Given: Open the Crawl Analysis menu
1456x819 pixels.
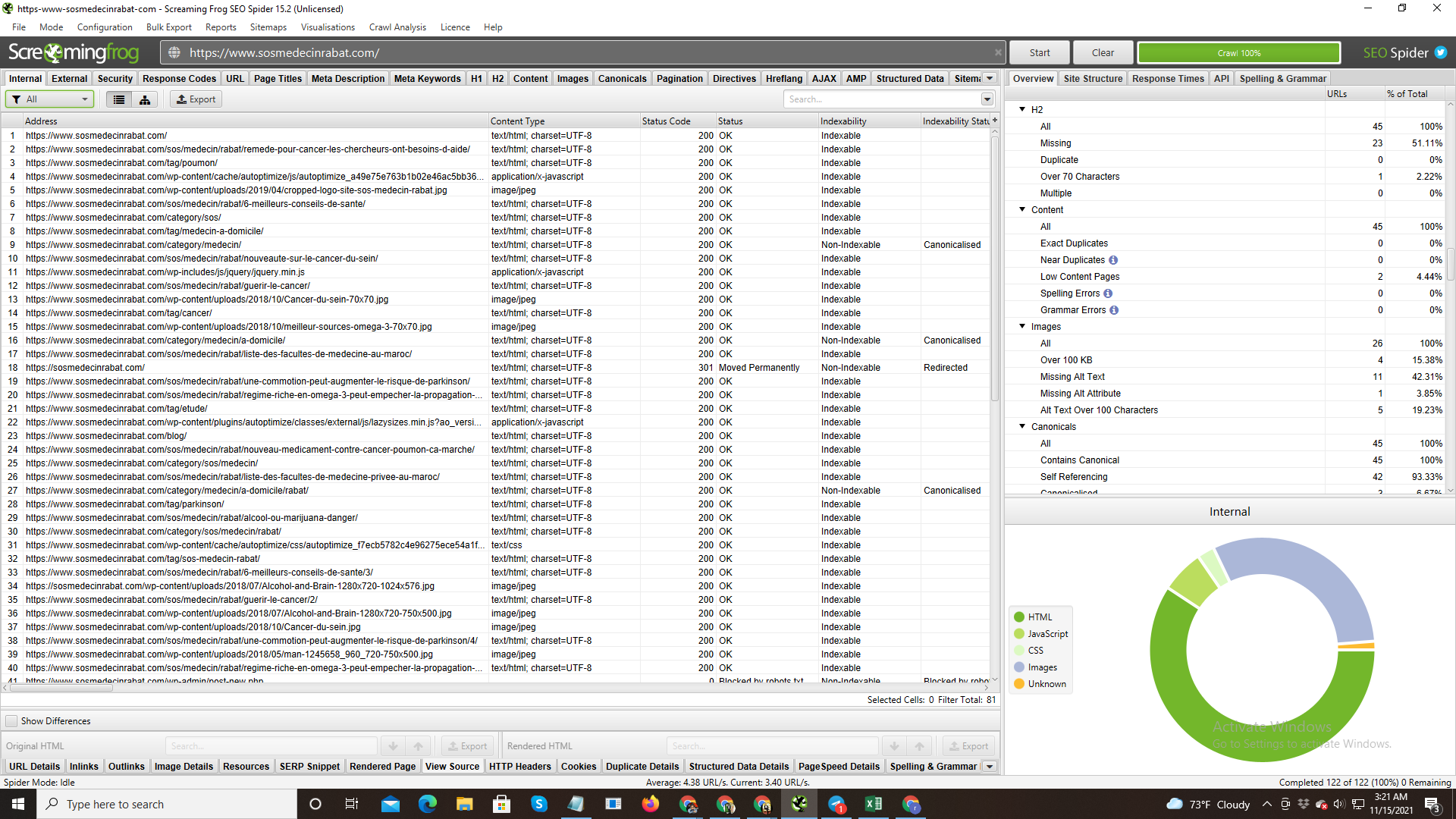Looking at the screenshot, I should (397, 27).
